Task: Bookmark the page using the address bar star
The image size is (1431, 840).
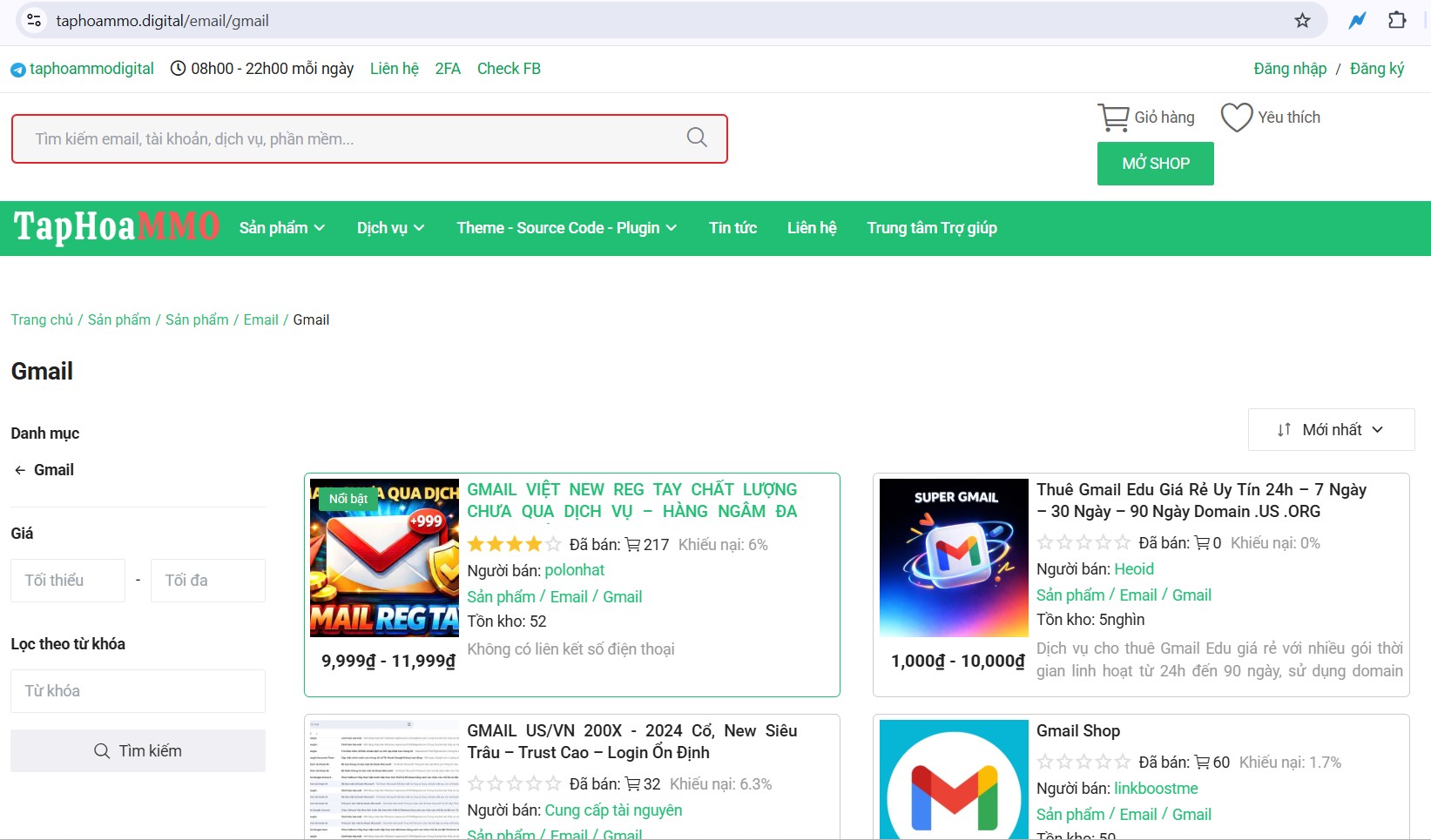Action: (x=1302, y=19)
